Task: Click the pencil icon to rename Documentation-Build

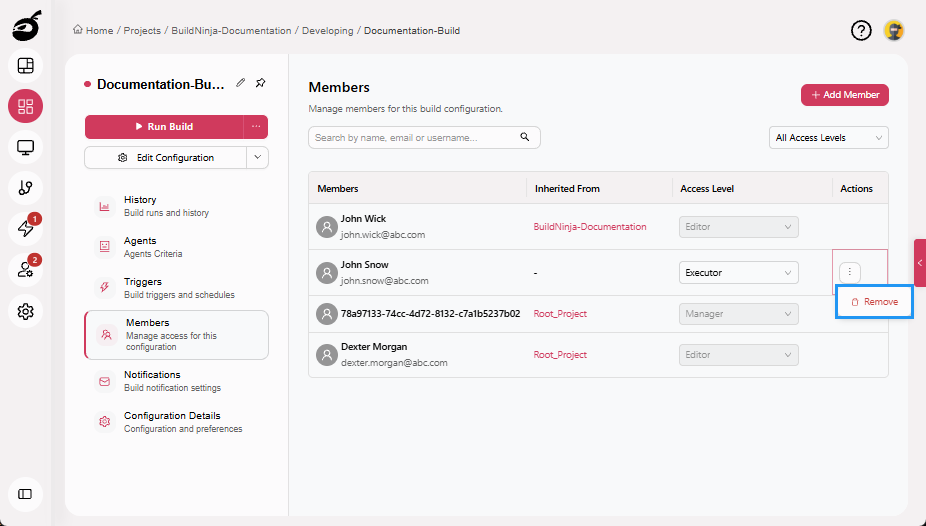Action: click(240, 83)
